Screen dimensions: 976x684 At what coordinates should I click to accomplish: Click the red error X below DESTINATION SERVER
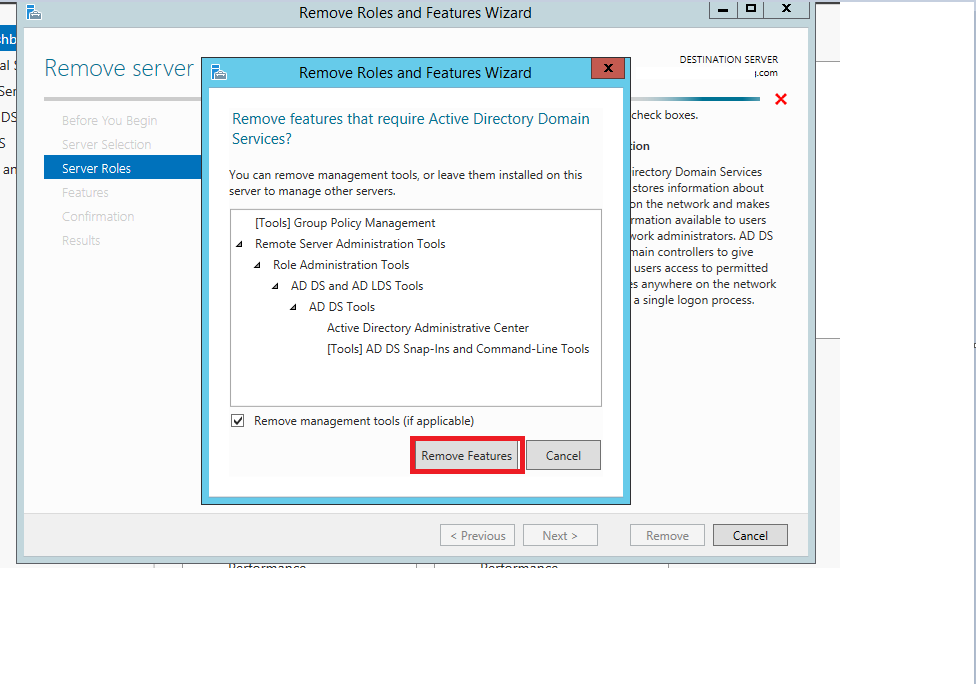coord(782,99)
